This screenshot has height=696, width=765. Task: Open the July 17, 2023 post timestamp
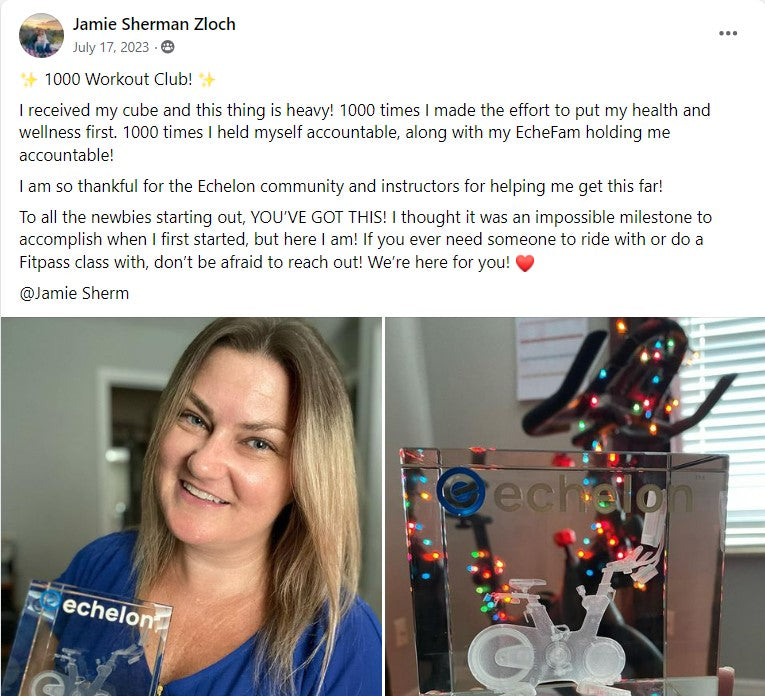[x=111, y=47]
